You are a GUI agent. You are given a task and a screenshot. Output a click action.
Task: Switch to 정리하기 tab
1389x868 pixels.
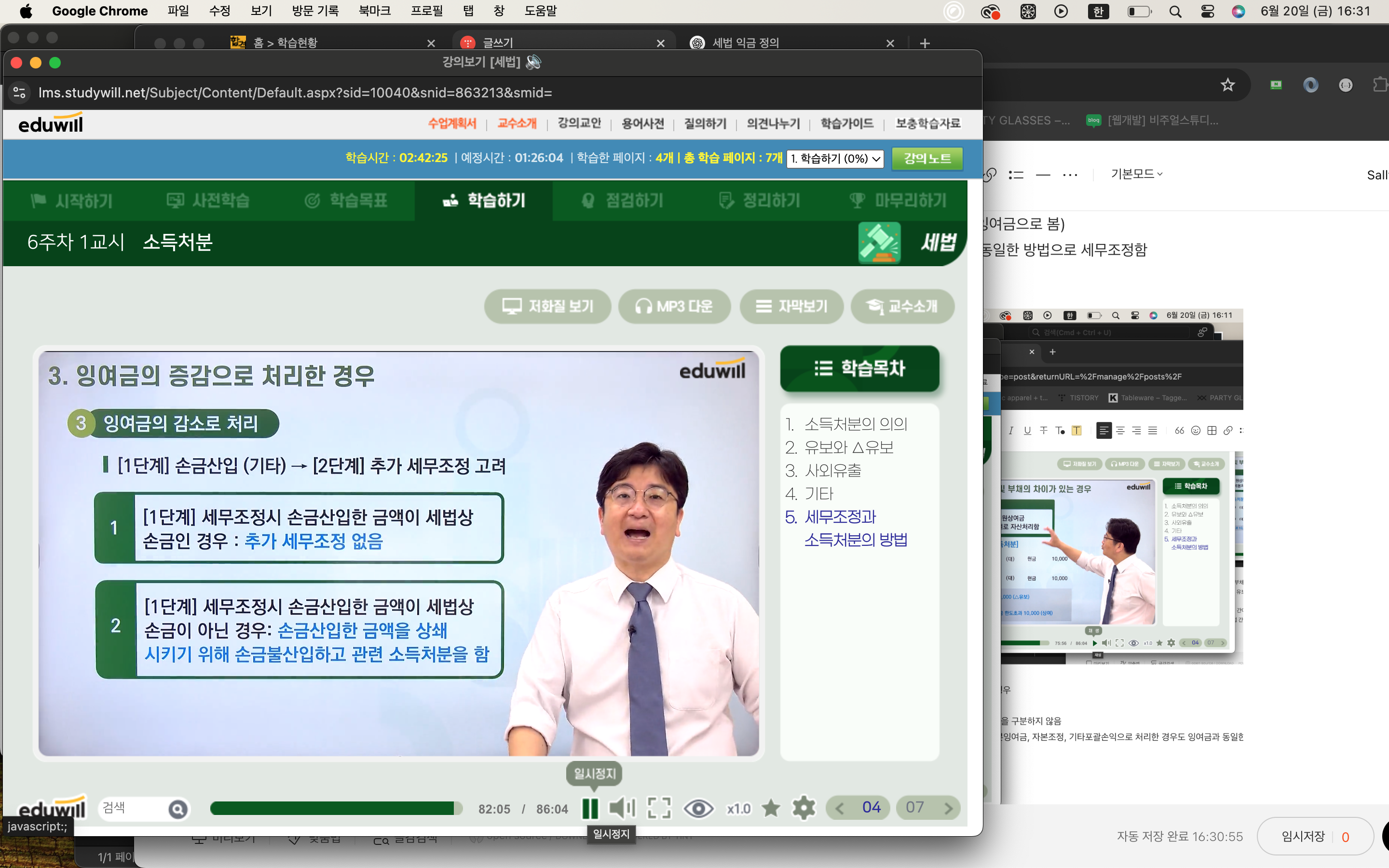[760, 200]
